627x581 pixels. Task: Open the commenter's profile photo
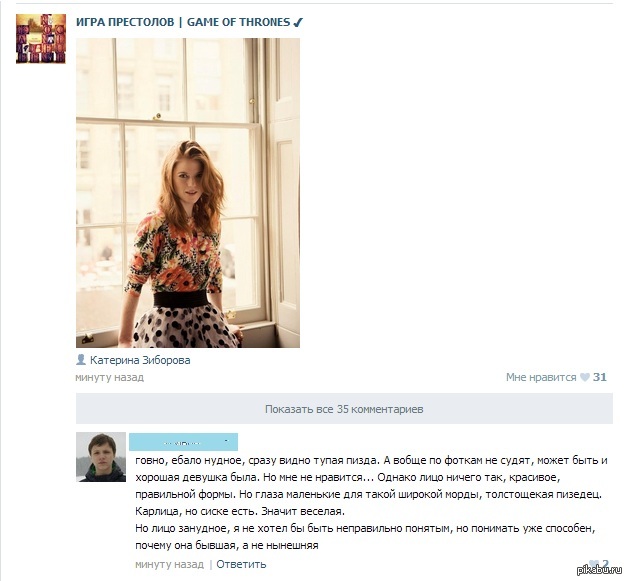101,457
